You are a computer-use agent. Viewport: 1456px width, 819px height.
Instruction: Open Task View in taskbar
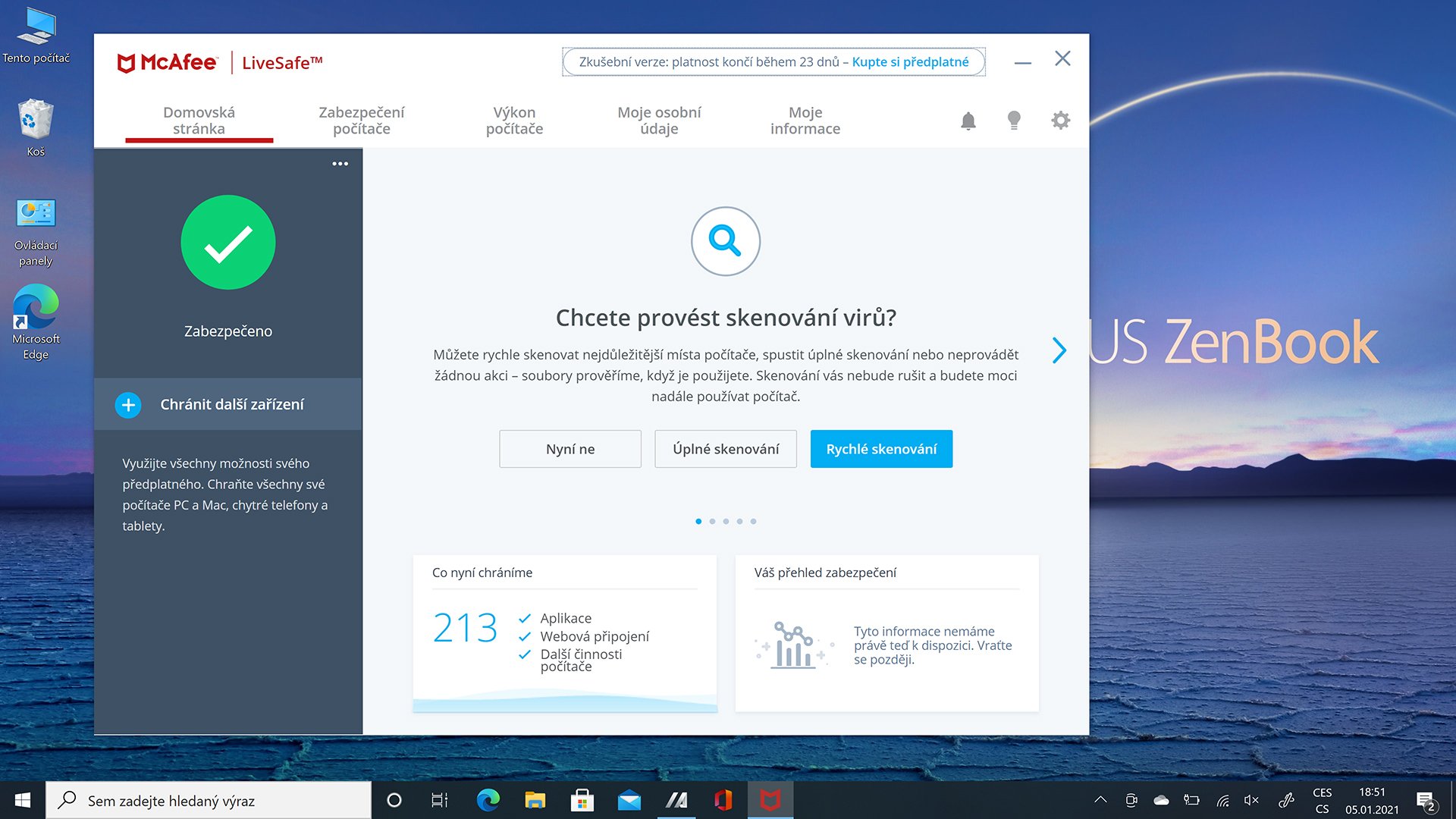click(440, 800)
